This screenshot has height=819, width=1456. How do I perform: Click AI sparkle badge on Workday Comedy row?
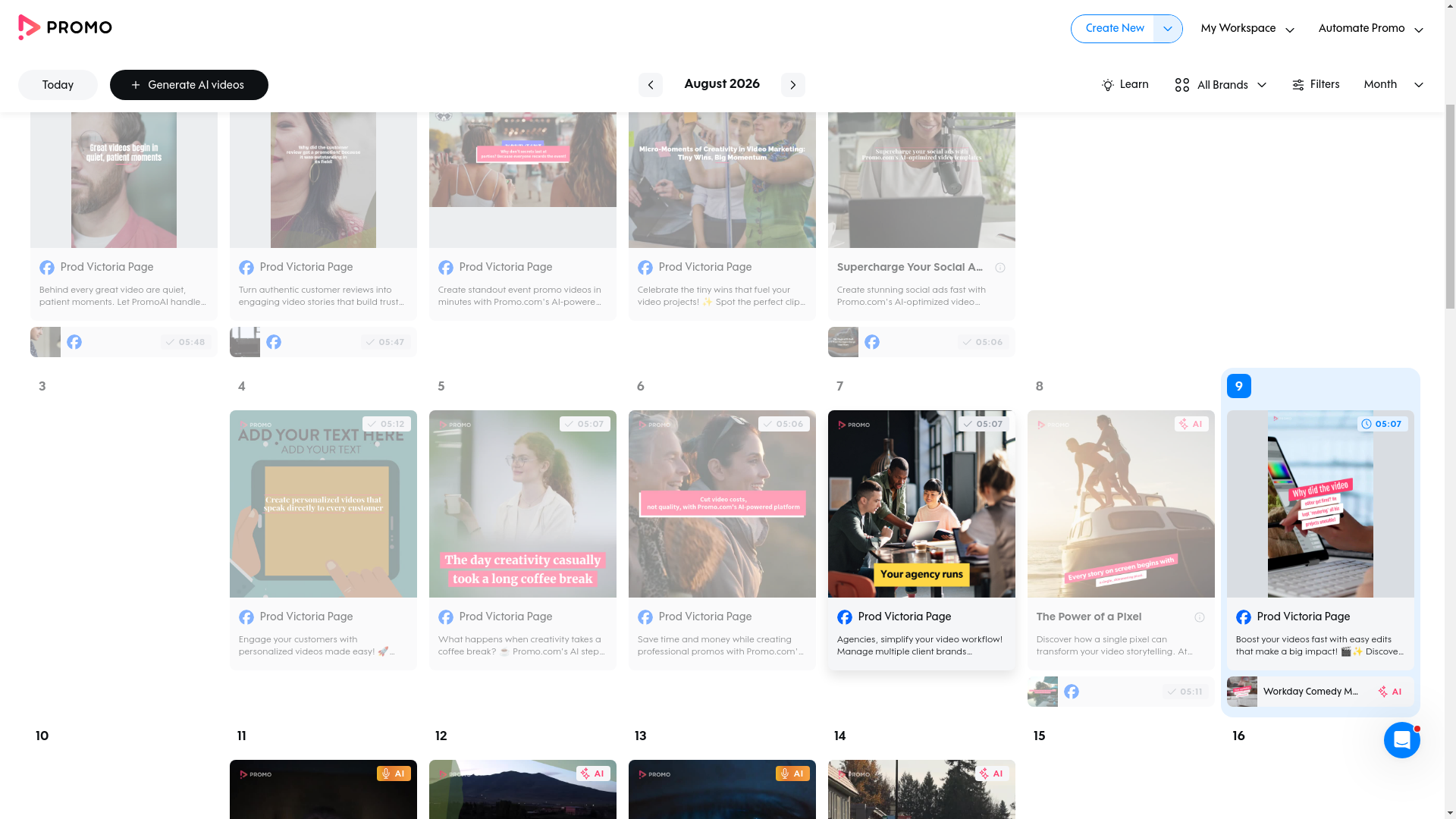pos(1390,692)
